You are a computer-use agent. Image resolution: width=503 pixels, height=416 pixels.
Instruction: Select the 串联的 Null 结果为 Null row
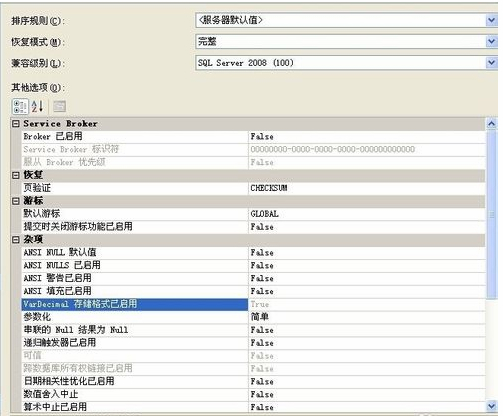[135, 330]
